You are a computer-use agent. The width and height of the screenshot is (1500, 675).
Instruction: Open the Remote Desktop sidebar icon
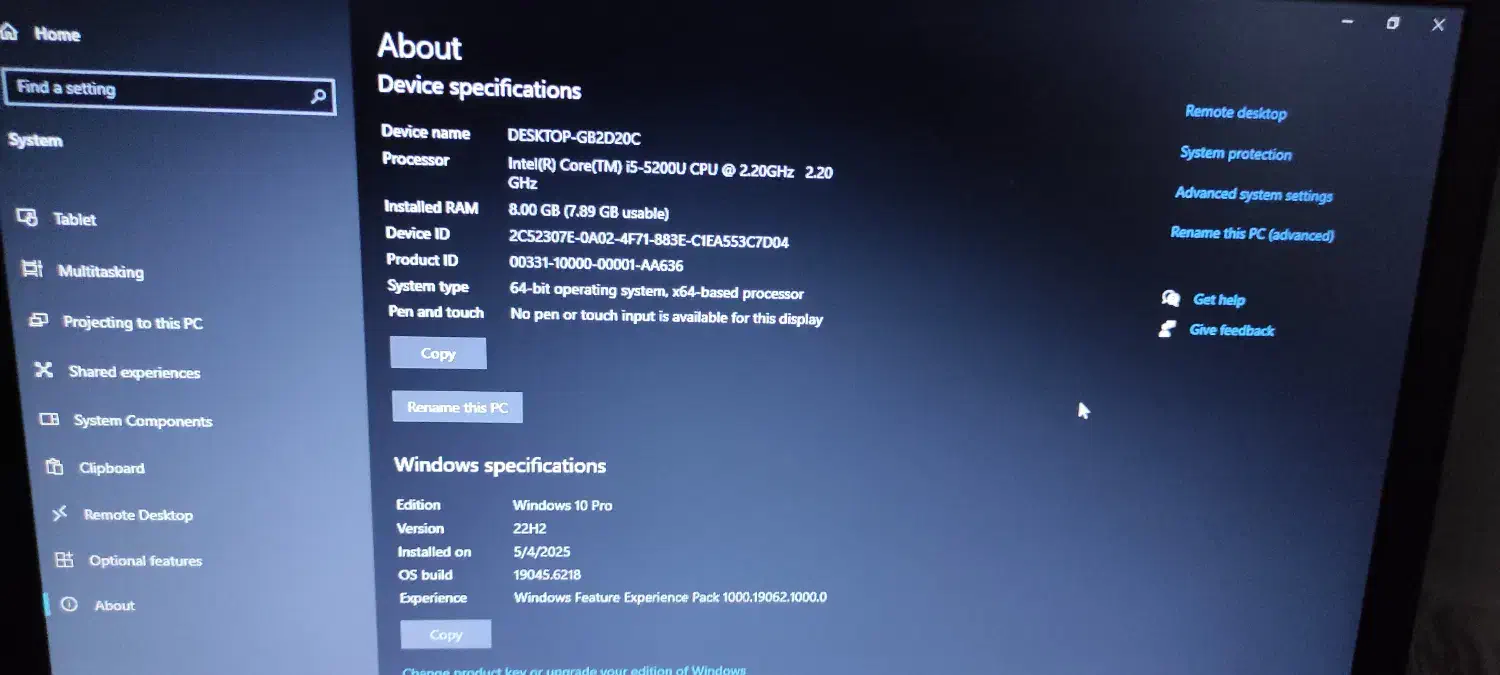click(60, 514)
